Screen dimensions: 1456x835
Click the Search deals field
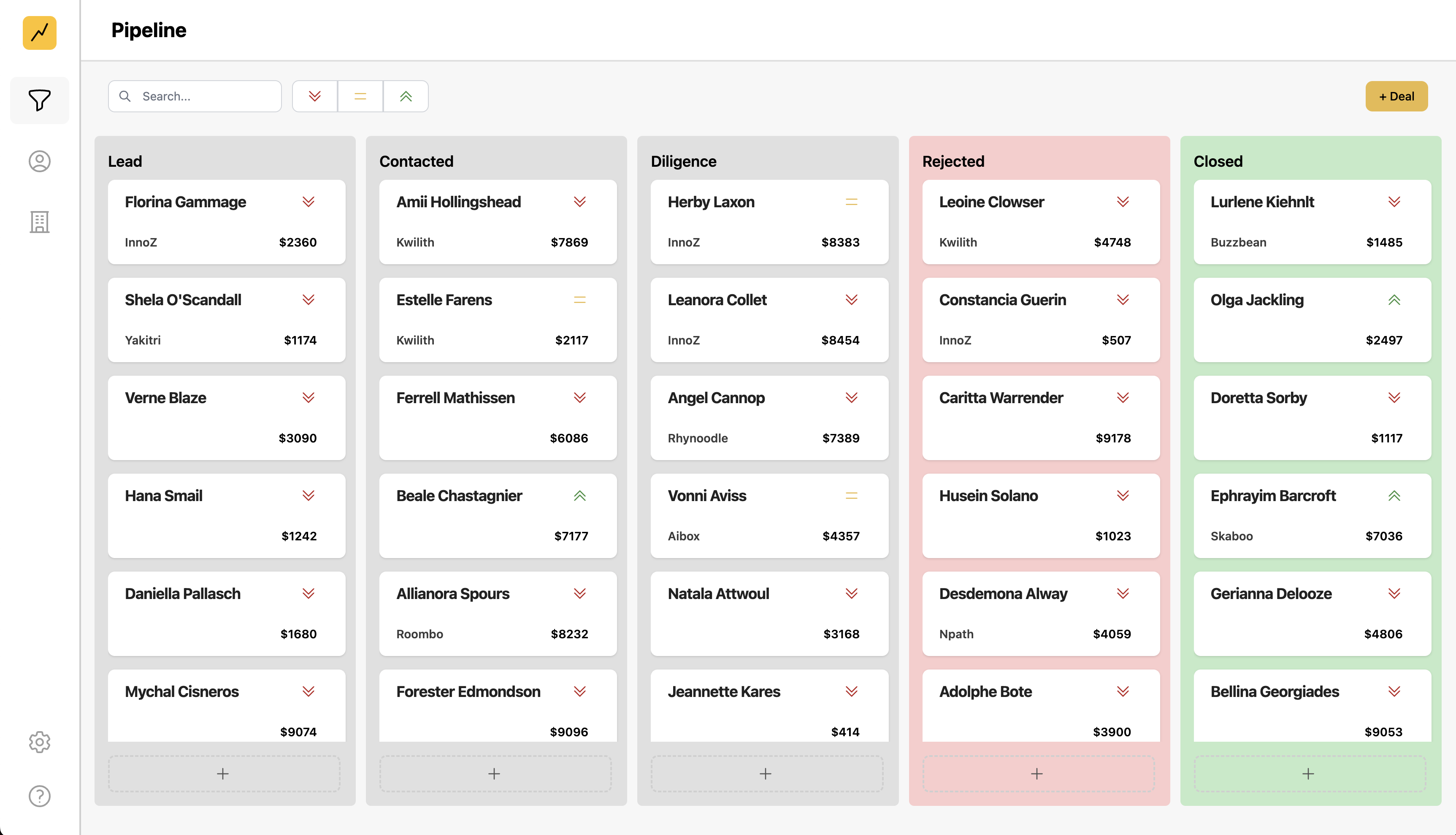pyautogui.click(x=195, y=96)
